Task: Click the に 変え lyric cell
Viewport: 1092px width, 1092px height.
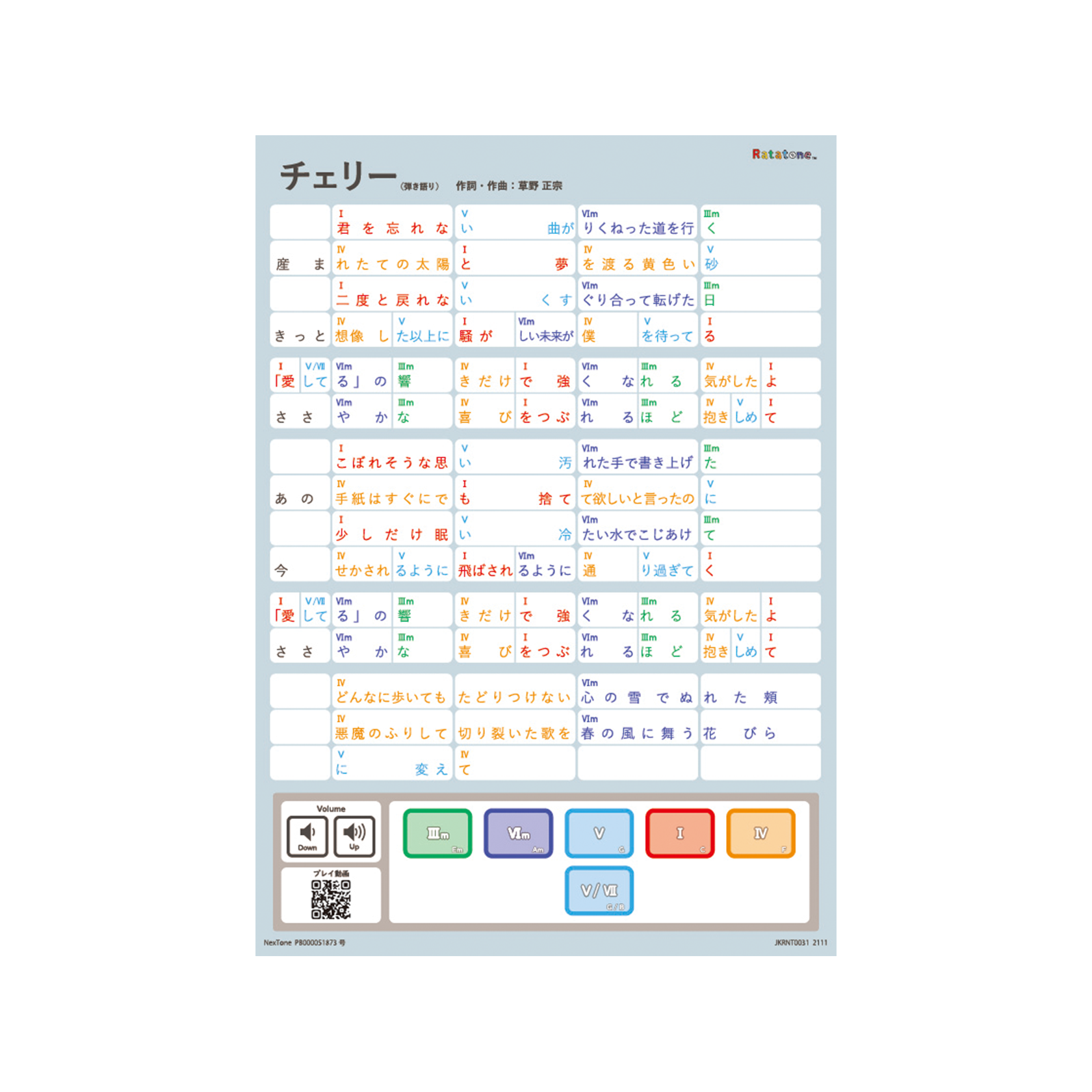Action: pos(392,763)
